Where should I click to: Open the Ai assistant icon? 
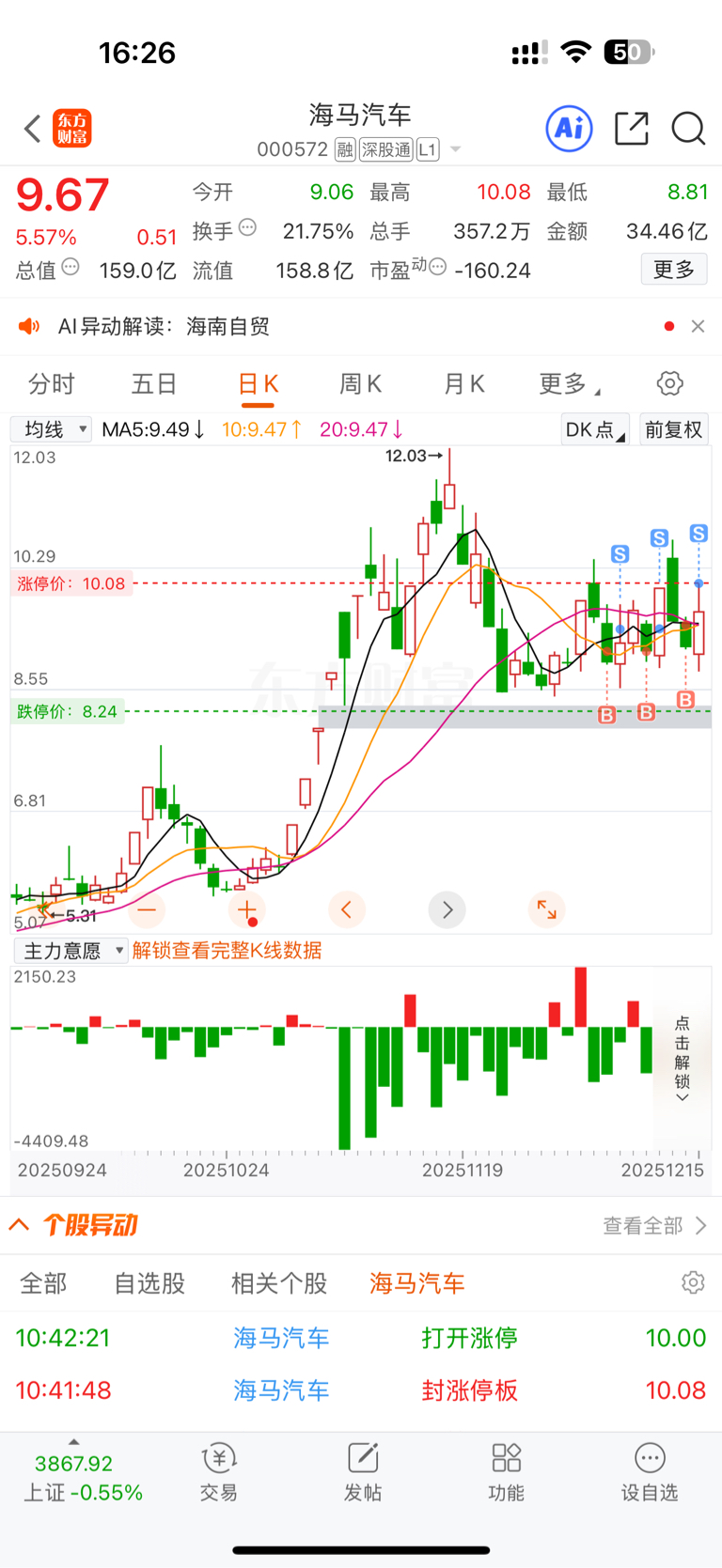569,128
